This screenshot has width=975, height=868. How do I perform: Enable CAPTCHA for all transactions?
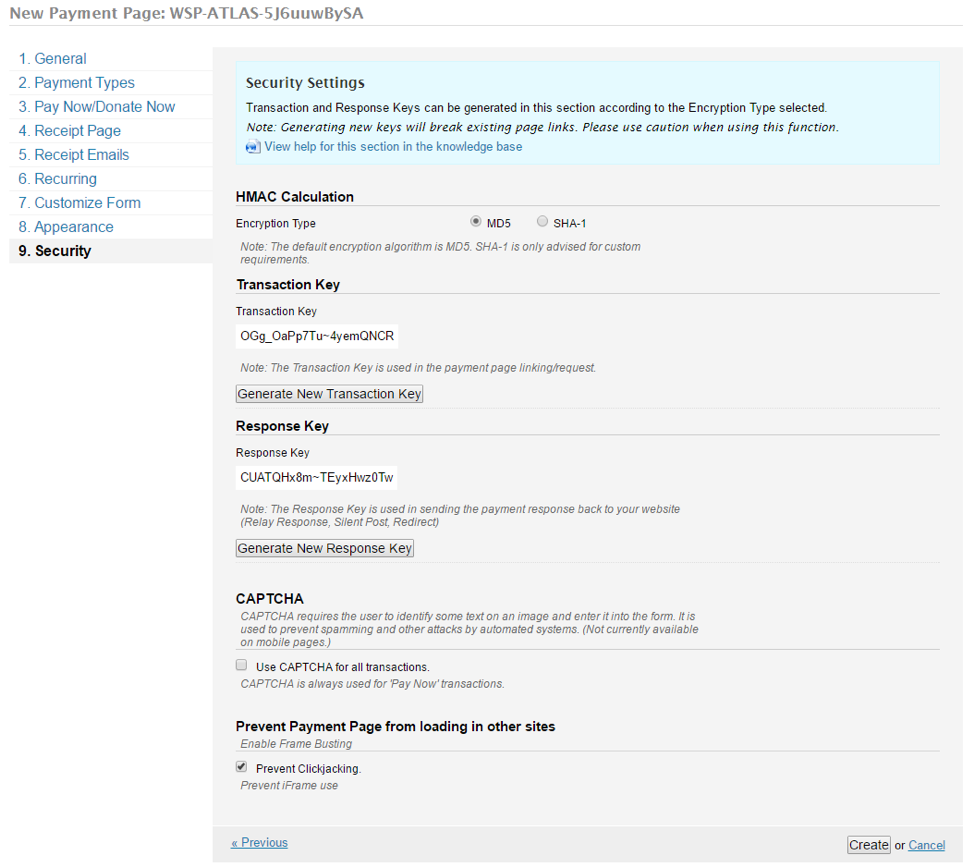point(241,664)
